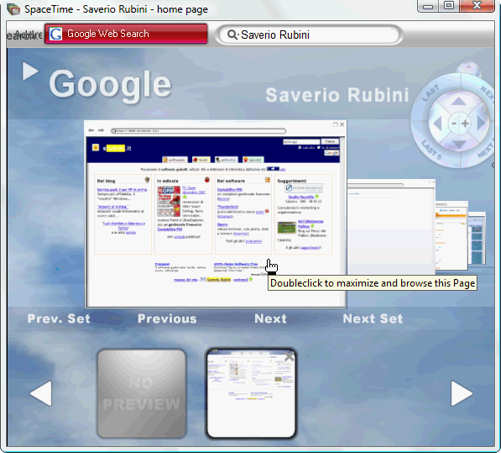Click the Google logo icon in search selector
Viewport: 501px width, 453px height.
coord(56,34)
